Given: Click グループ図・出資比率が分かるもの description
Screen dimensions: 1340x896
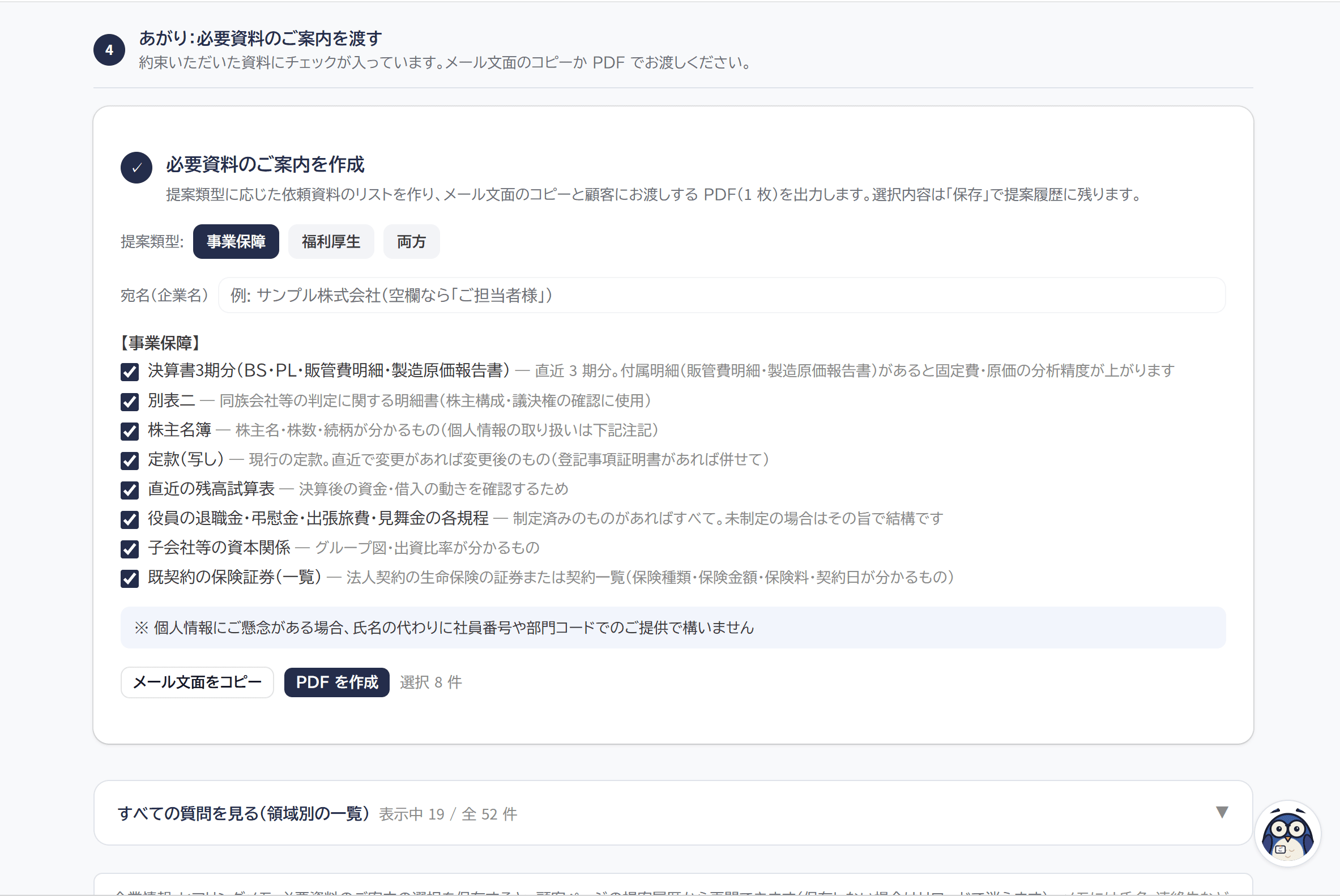Looking at the screenshot, I should point(427,548).
